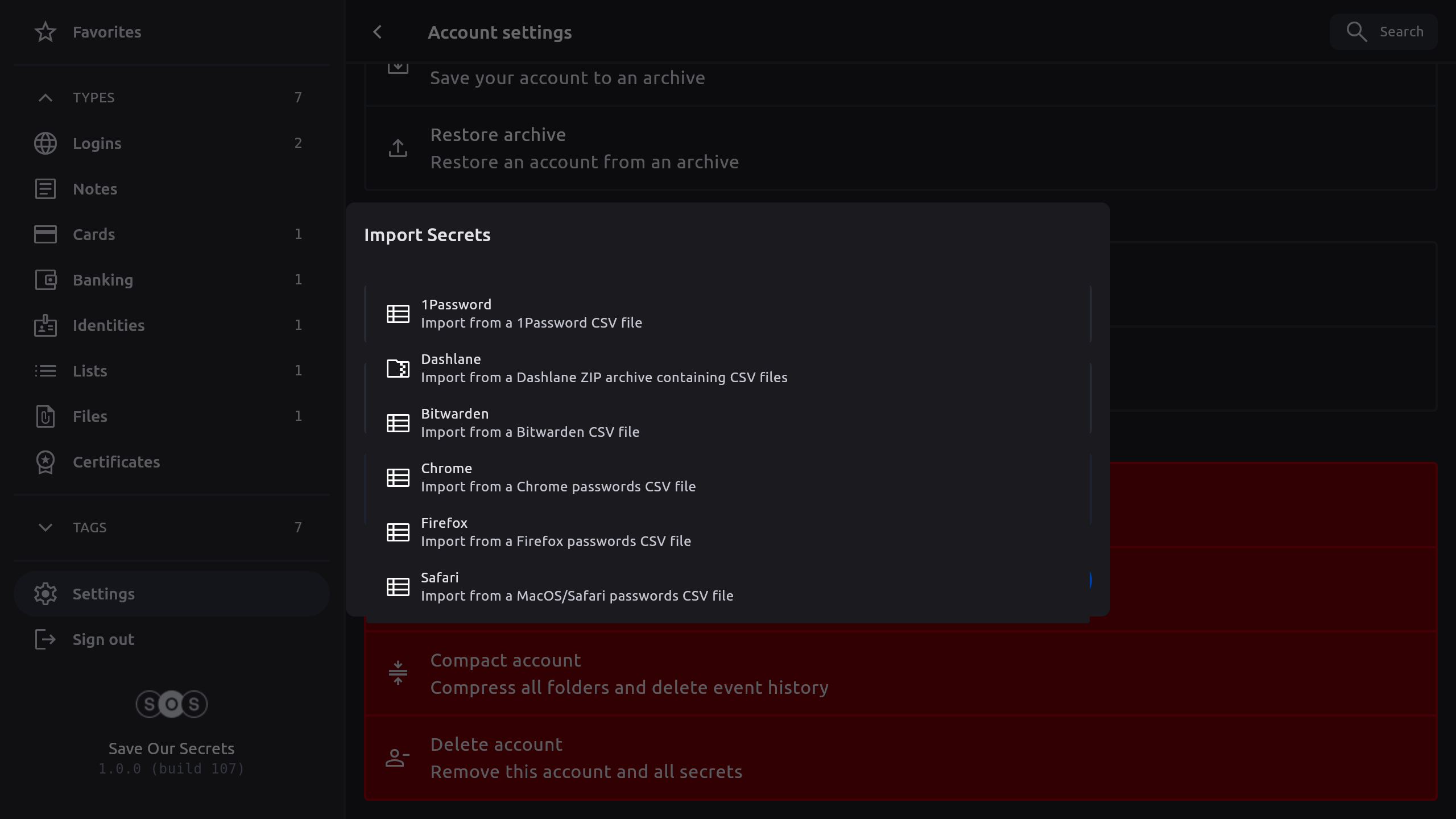Image resolution: width=1456 pixels, height=819 pixels.
Task: Open Settings in the sidebar
Action: (x=104, y=594)
